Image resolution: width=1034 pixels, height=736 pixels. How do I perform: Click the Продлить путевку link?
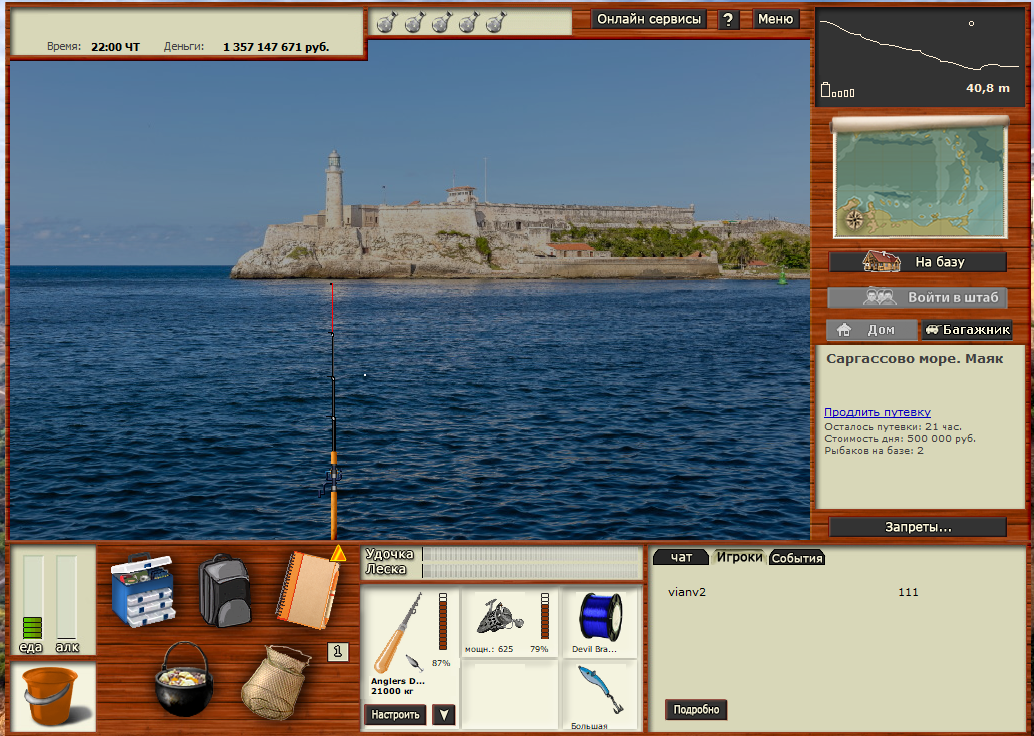tap(877, 412)
